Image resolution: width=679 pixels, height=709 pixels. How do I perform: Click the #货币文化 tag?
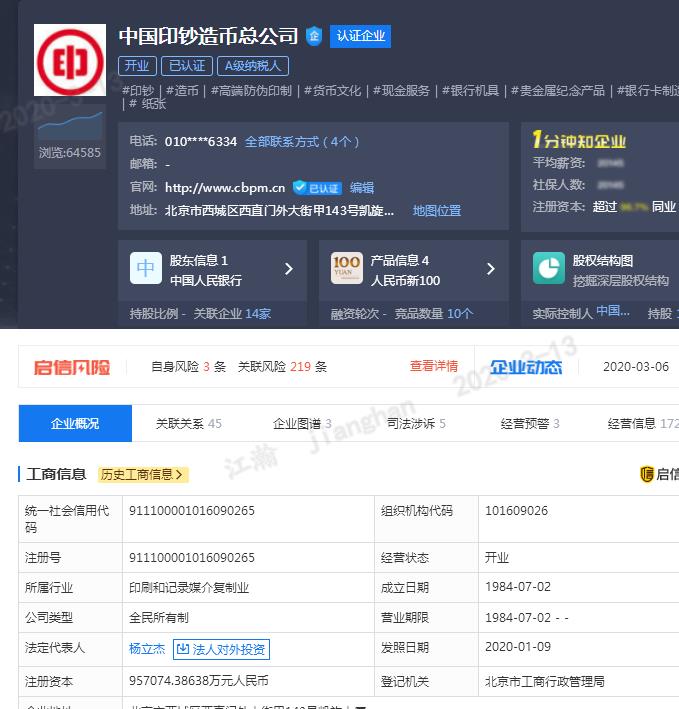333,91
